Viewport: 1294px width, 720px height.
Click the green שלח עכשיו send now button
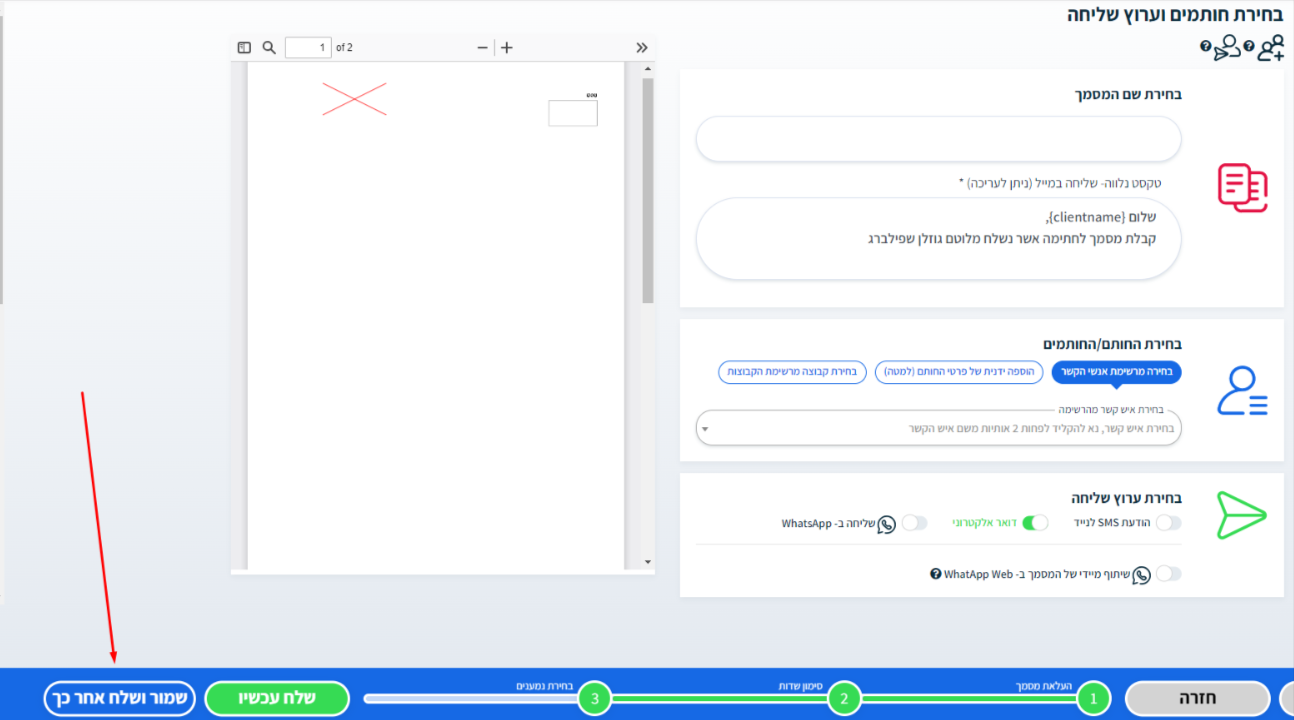pyautogui.click(x=277, y=698)
